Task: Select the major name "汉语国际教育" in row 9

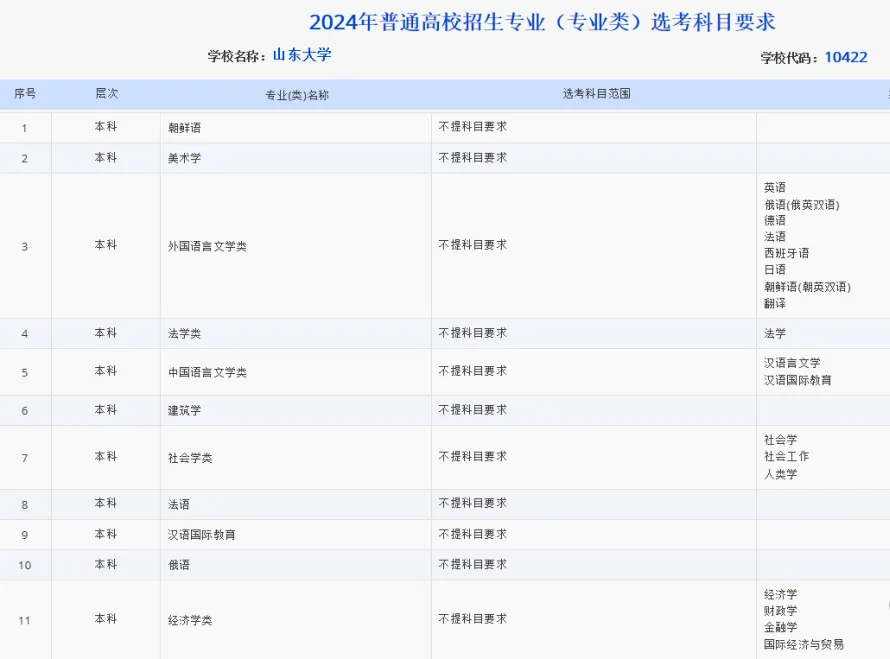Action: 201,535
